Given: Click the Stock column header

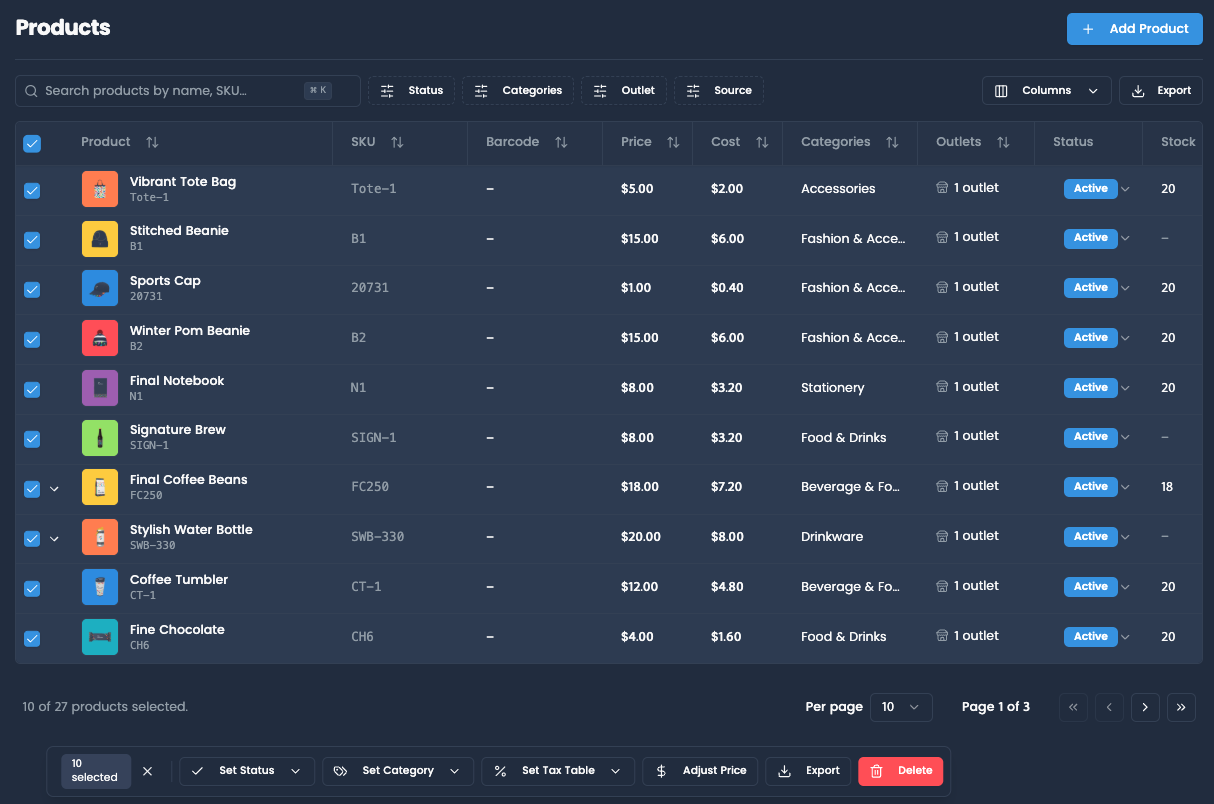Looking at the screenshot, I should 1178,142.
